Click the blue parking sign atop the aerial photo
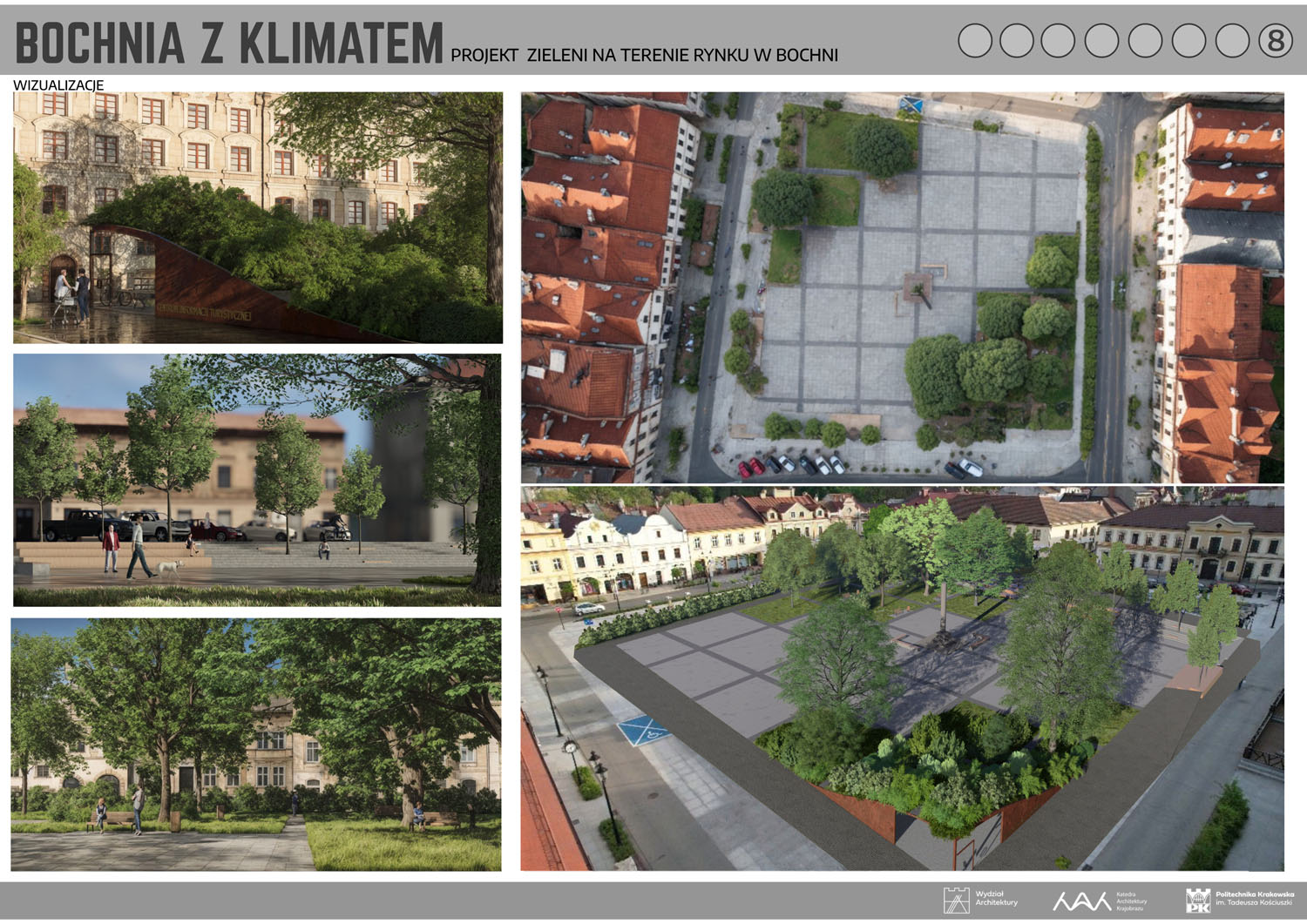This screenshot has height=924, width=1307. coord(911,105)
